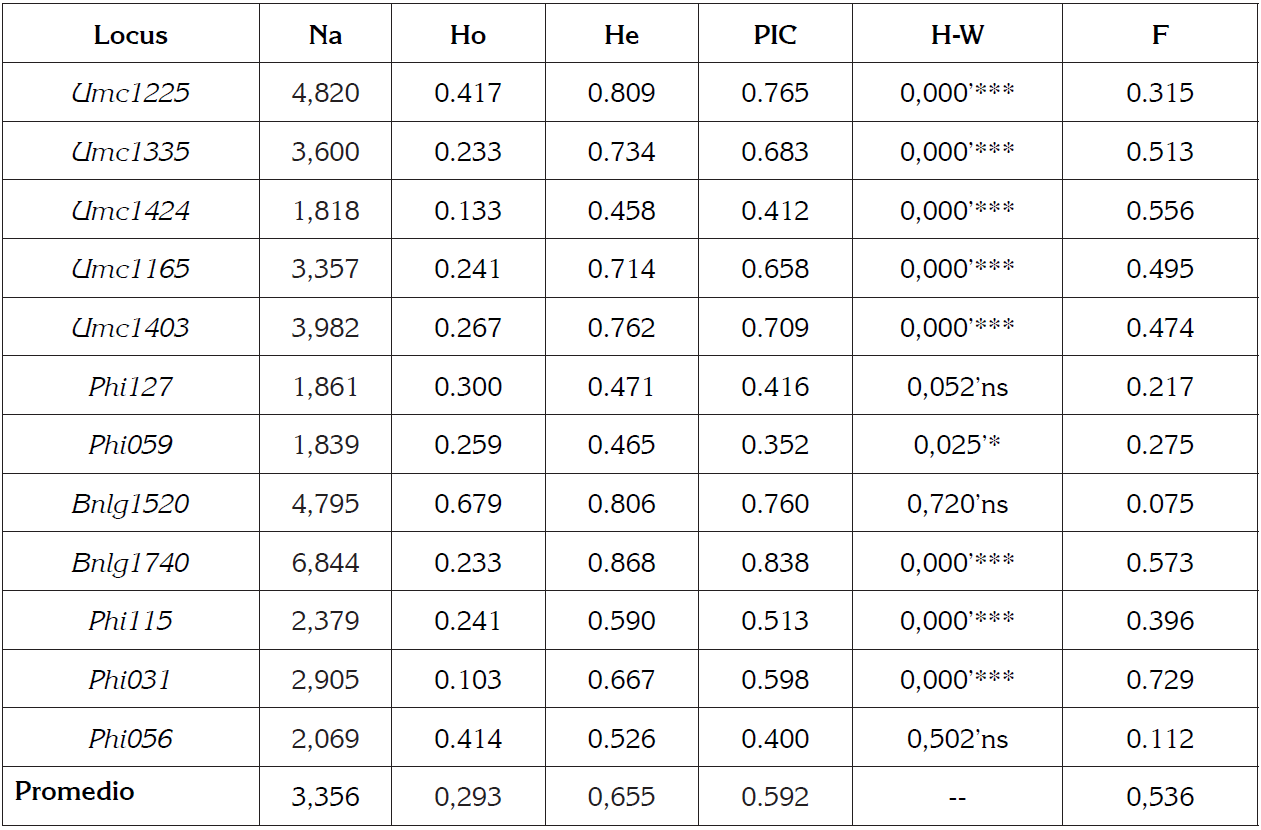Select the H-W value 0,025'*

click(x=957, y=445)
